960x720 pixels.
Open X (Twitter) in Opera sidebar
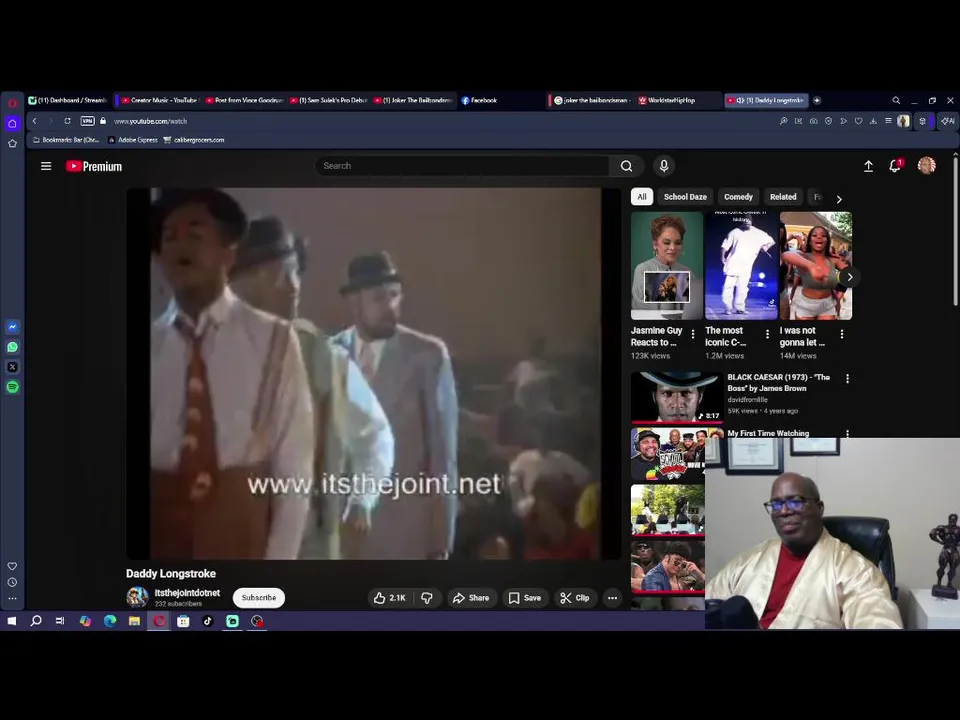(12, 367)
